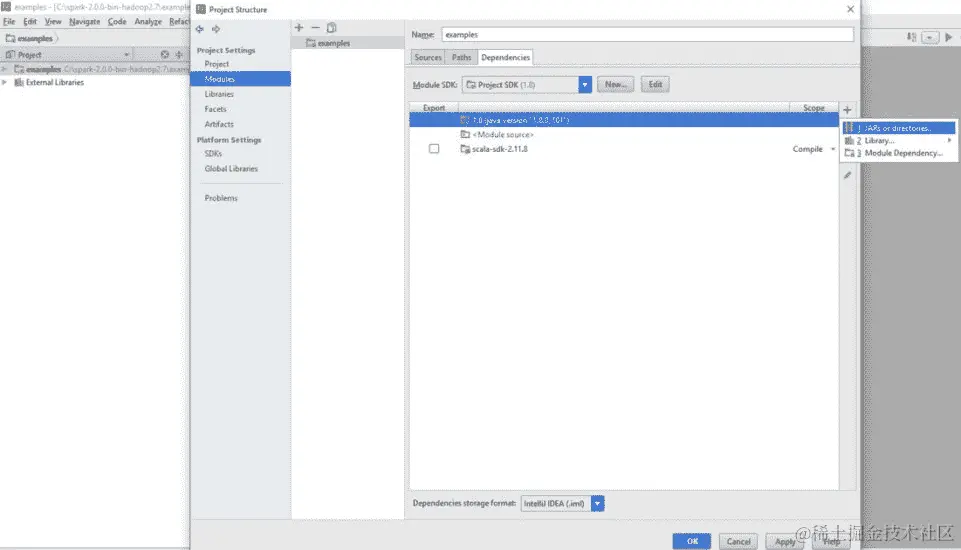
Task: Confirm with the OK button
Action: click(x=692, y=541)
